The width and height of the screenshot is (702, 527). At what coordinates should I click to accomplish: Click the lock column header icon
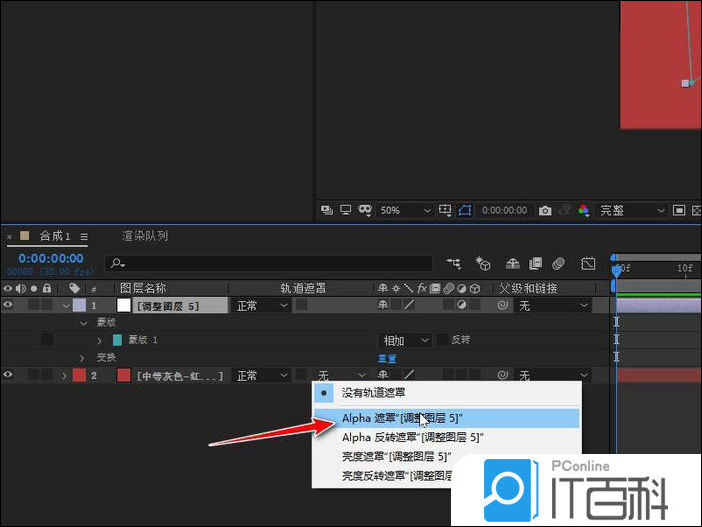click(47, 288)
